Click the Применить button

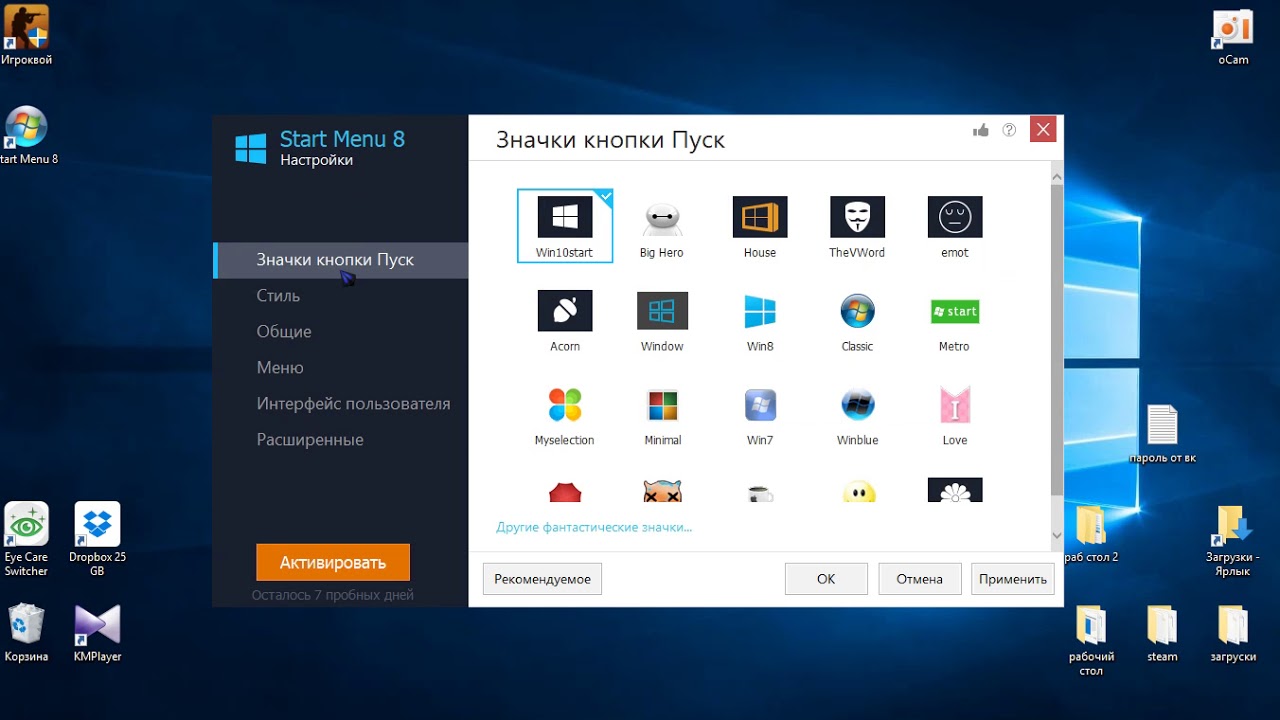click(x=1013, y=579)
